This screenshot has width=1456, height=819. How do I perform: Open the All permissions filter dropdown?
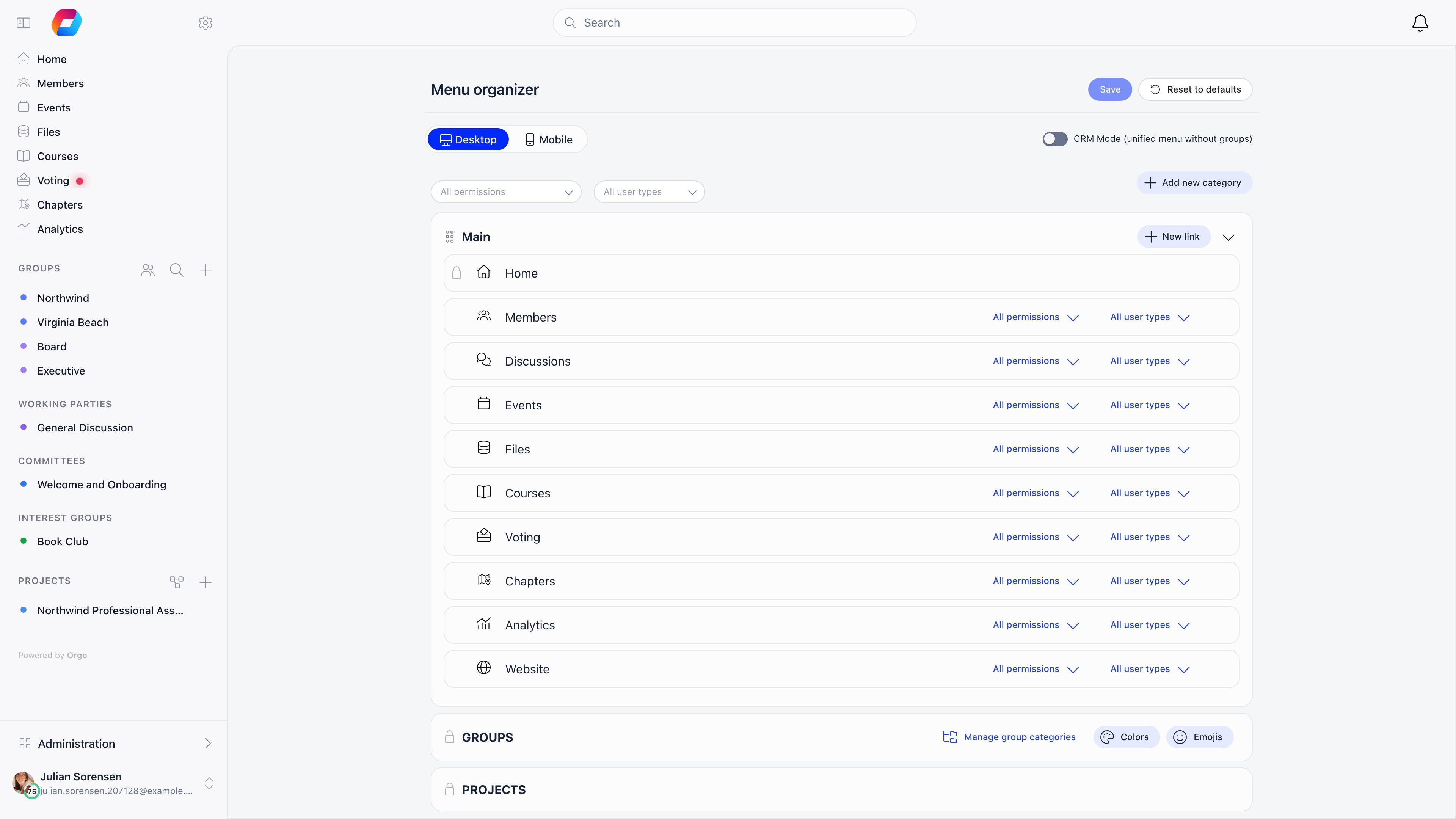pyautogui.click(x=506, y=192)
